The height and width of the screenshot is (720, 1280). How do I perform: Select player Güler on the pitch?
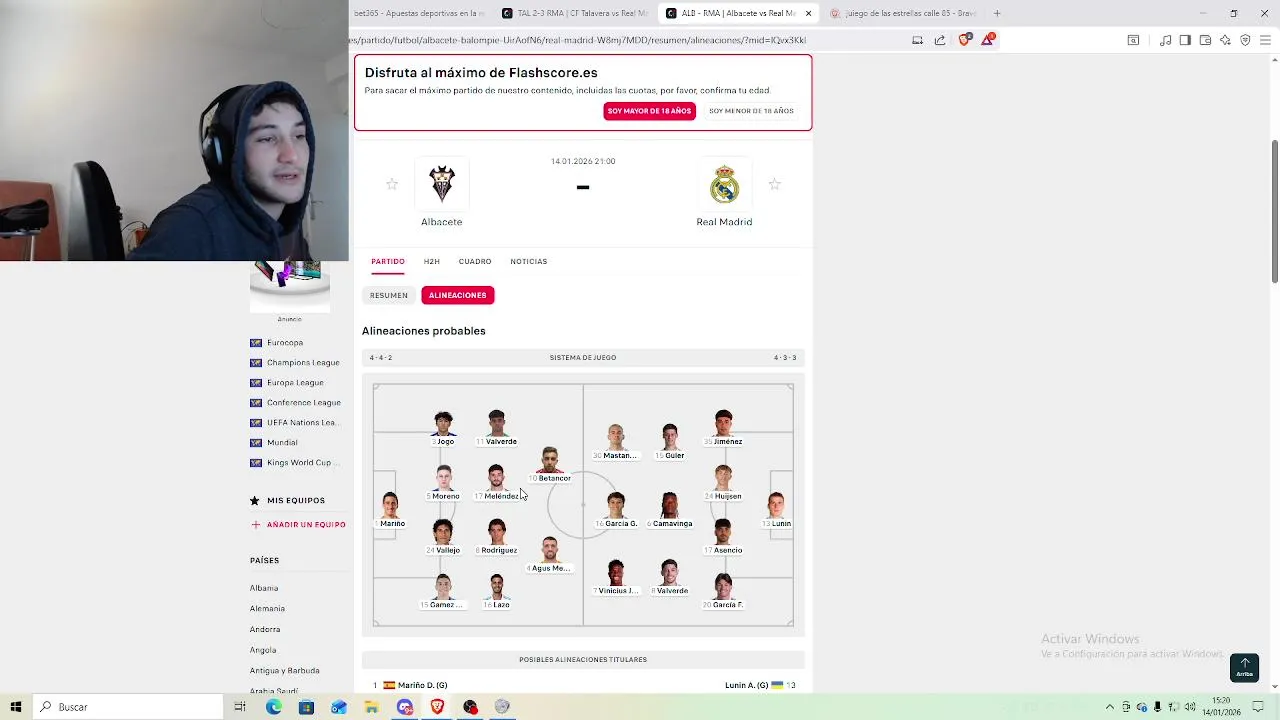[669, 442]
